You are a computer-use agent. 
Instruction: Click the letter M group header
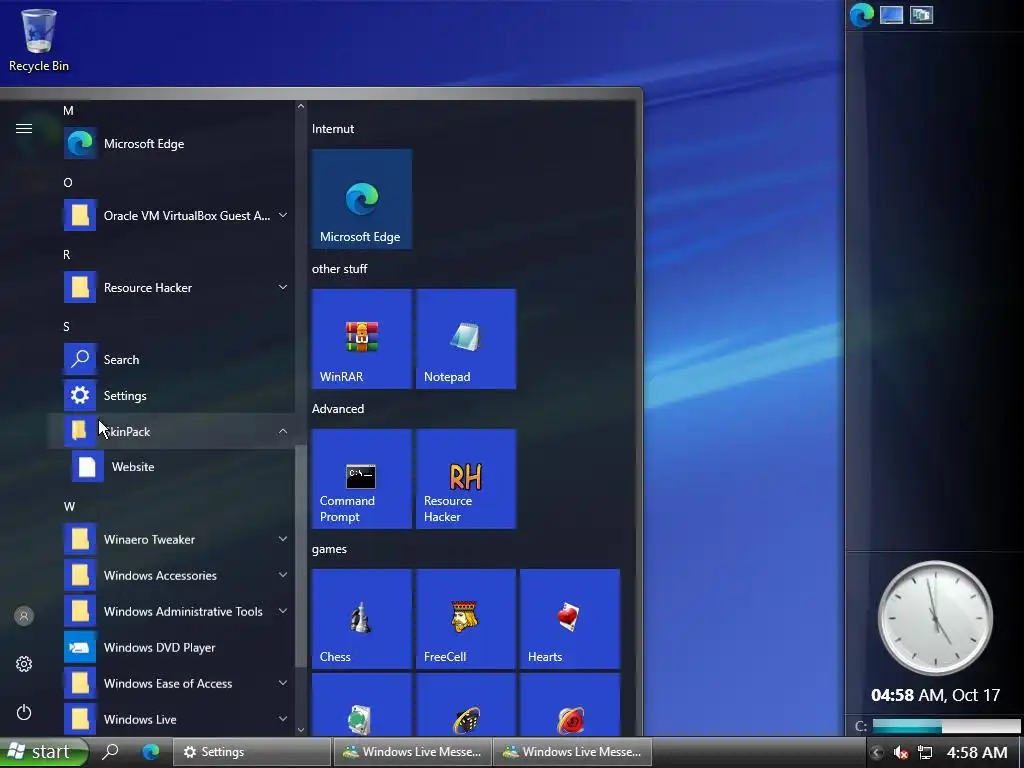[x=69, y=111]
